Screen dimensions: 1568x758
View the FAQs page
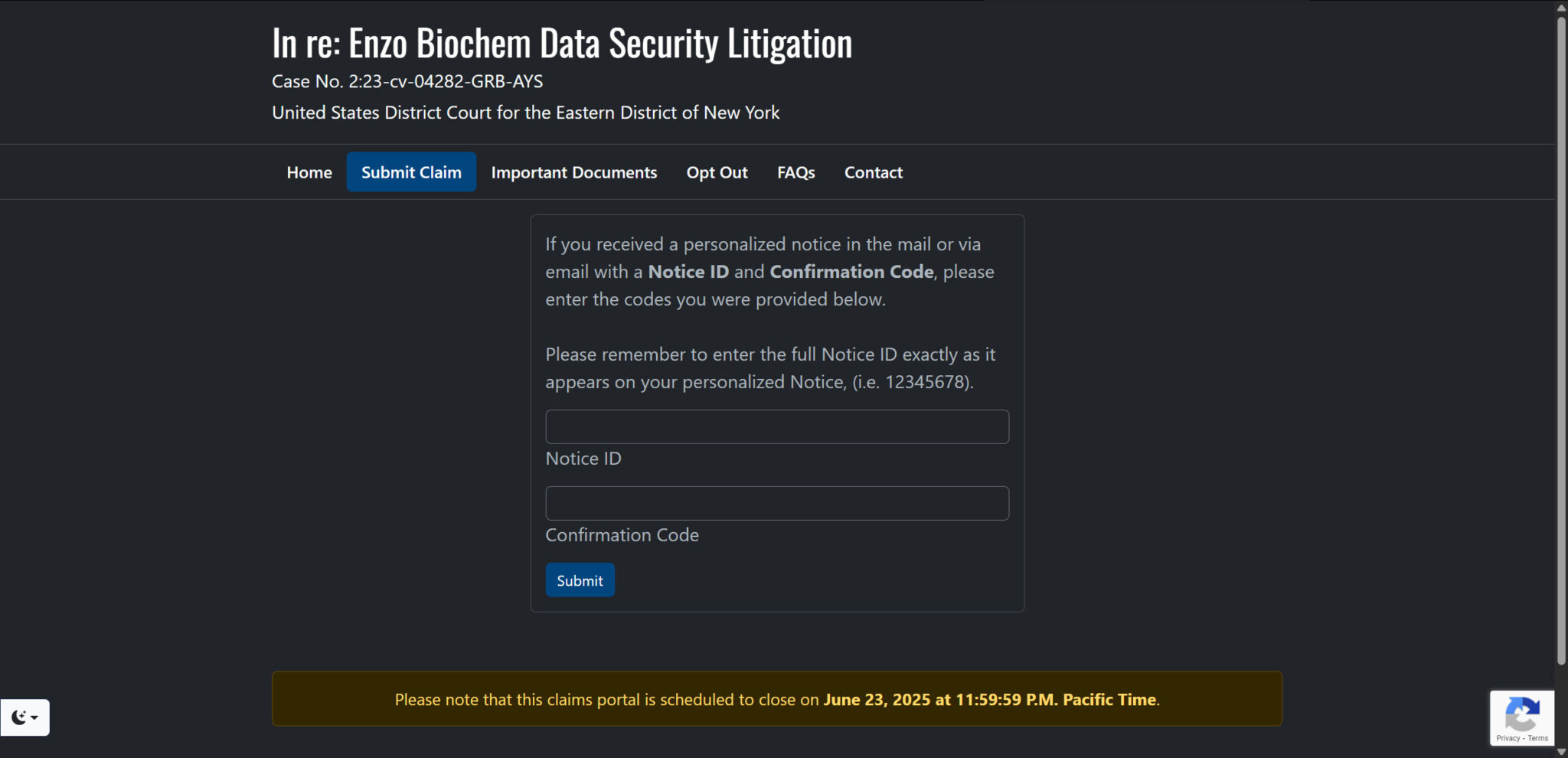(x=795, y=172)
